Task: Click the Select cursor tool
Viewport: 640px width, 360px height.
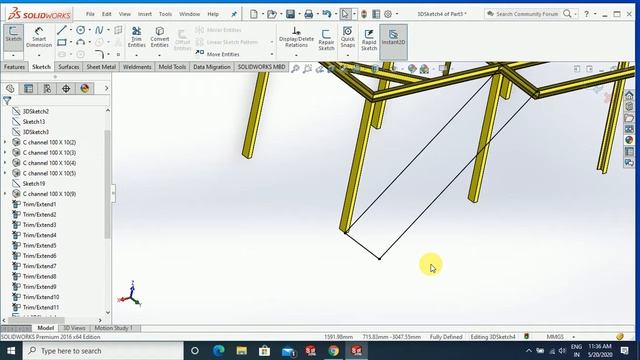Action: coord(345,14)
